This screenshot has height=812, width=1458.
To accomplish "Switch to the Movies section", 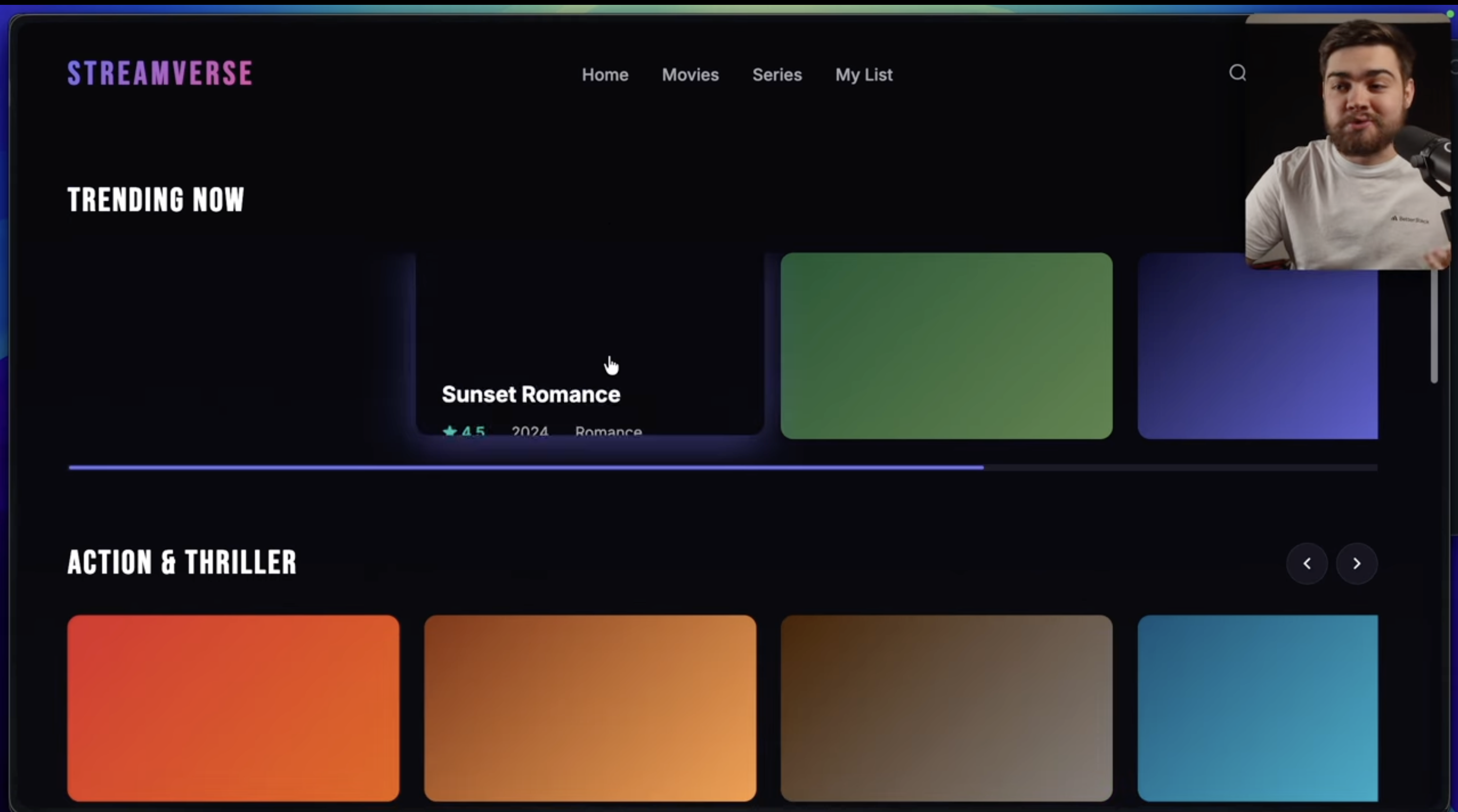I will (690, 75).
